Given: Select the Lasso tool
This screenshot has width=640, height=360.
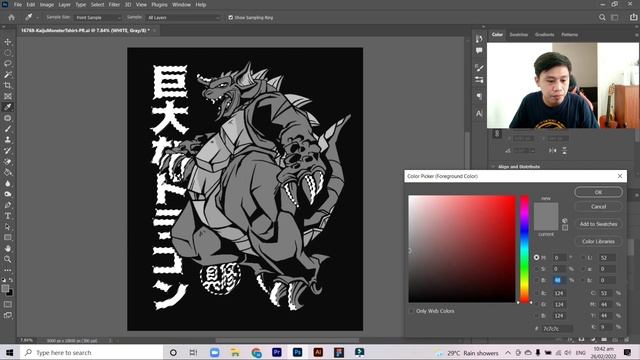Looking at the screenshot, I should [8, 64].
